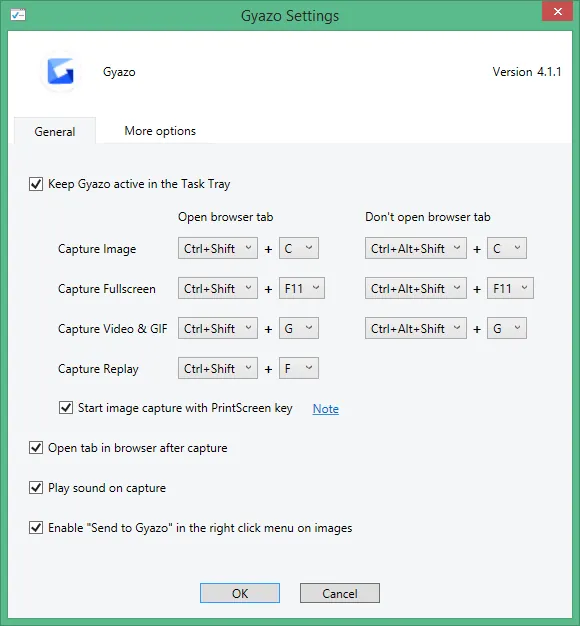Open Capture Image Ctrl+Shift modifier dropdown
This screenshot has width=580, height=626.
click(218, 248)
